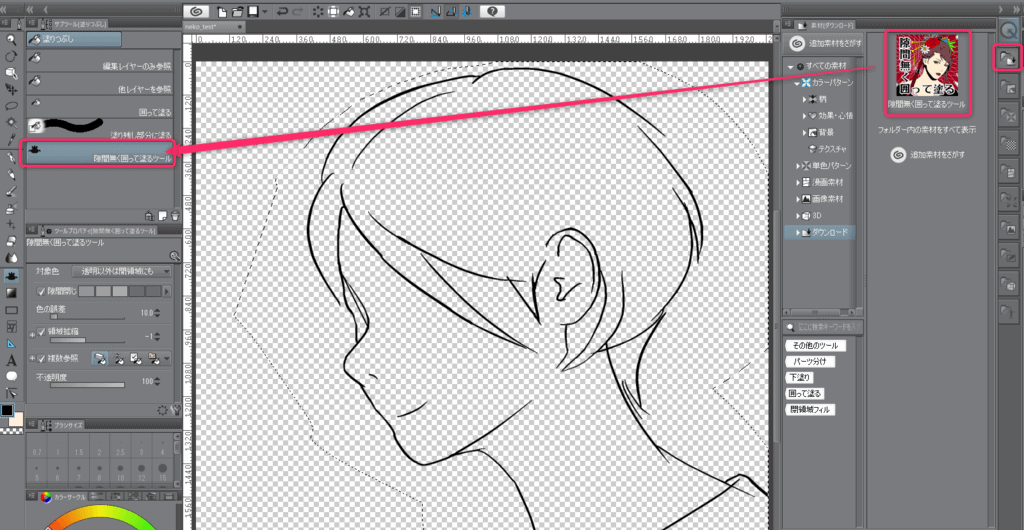Open the 対象色 dropdown

click(x=121, y=271)
